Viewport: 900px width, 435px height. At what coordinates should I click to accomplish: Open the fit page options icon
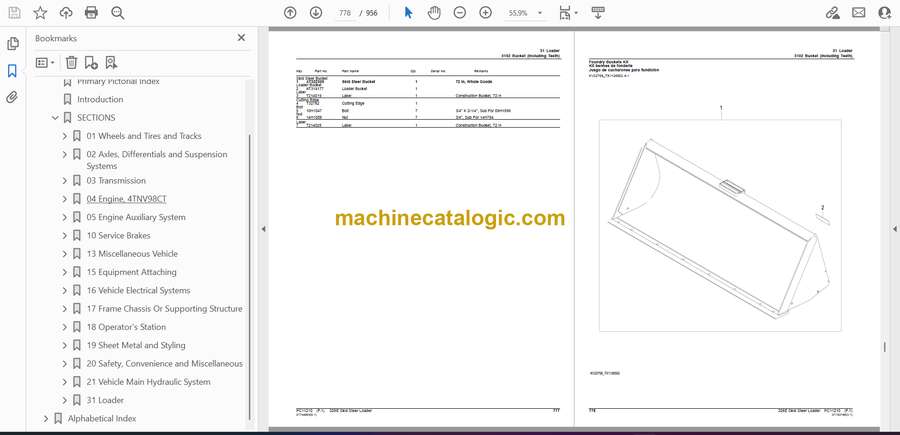(565, 13)
